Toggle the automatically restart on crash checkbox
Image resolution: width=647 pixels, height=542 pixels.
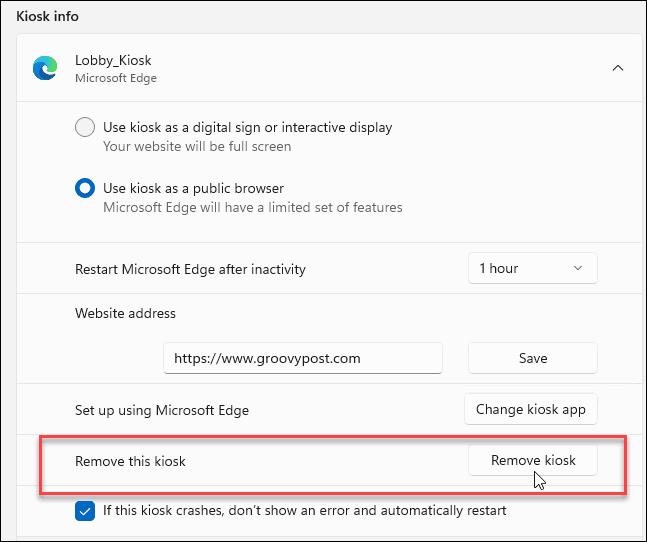pyautogui.click(x=85, y=511)
